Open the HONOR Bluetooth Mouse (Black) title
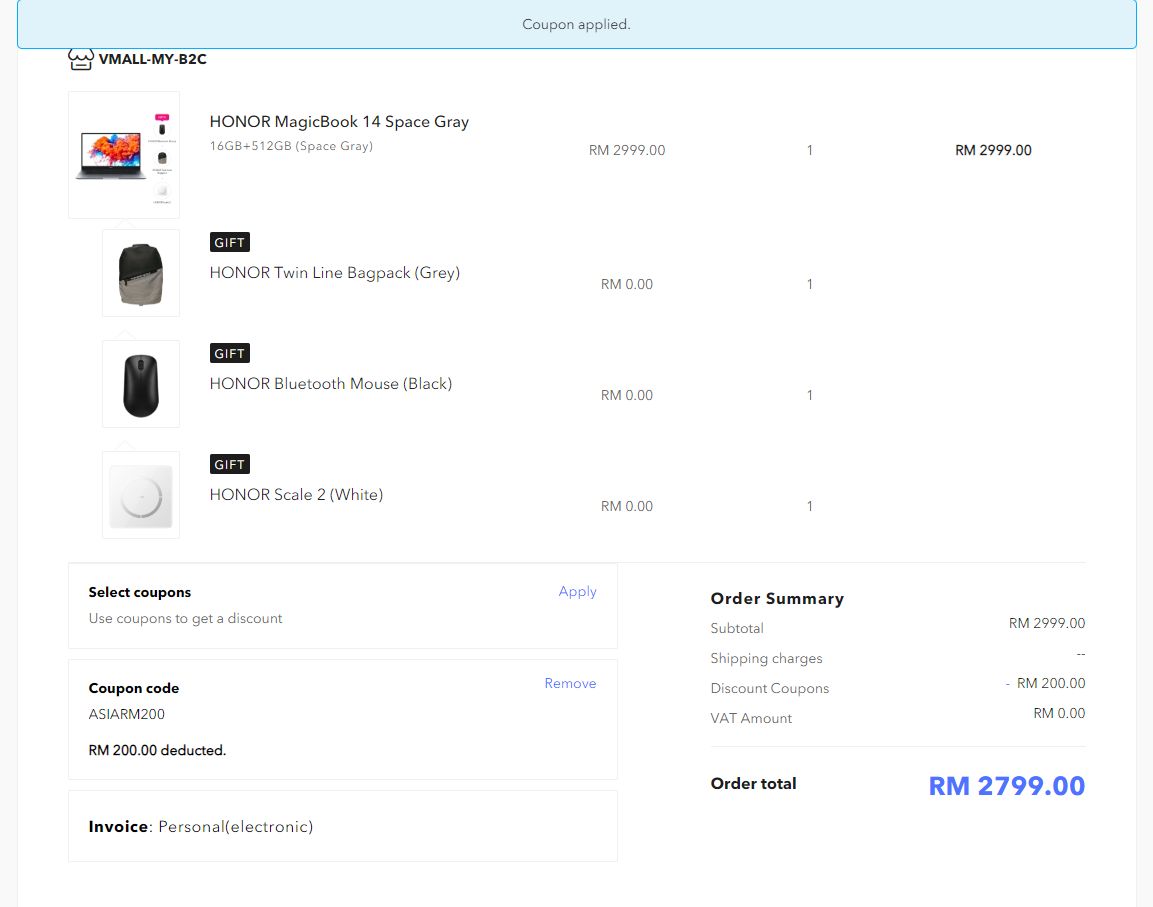Image resolution: width=1153 pixels, height=907 pixels. click(x=330, y=384)
